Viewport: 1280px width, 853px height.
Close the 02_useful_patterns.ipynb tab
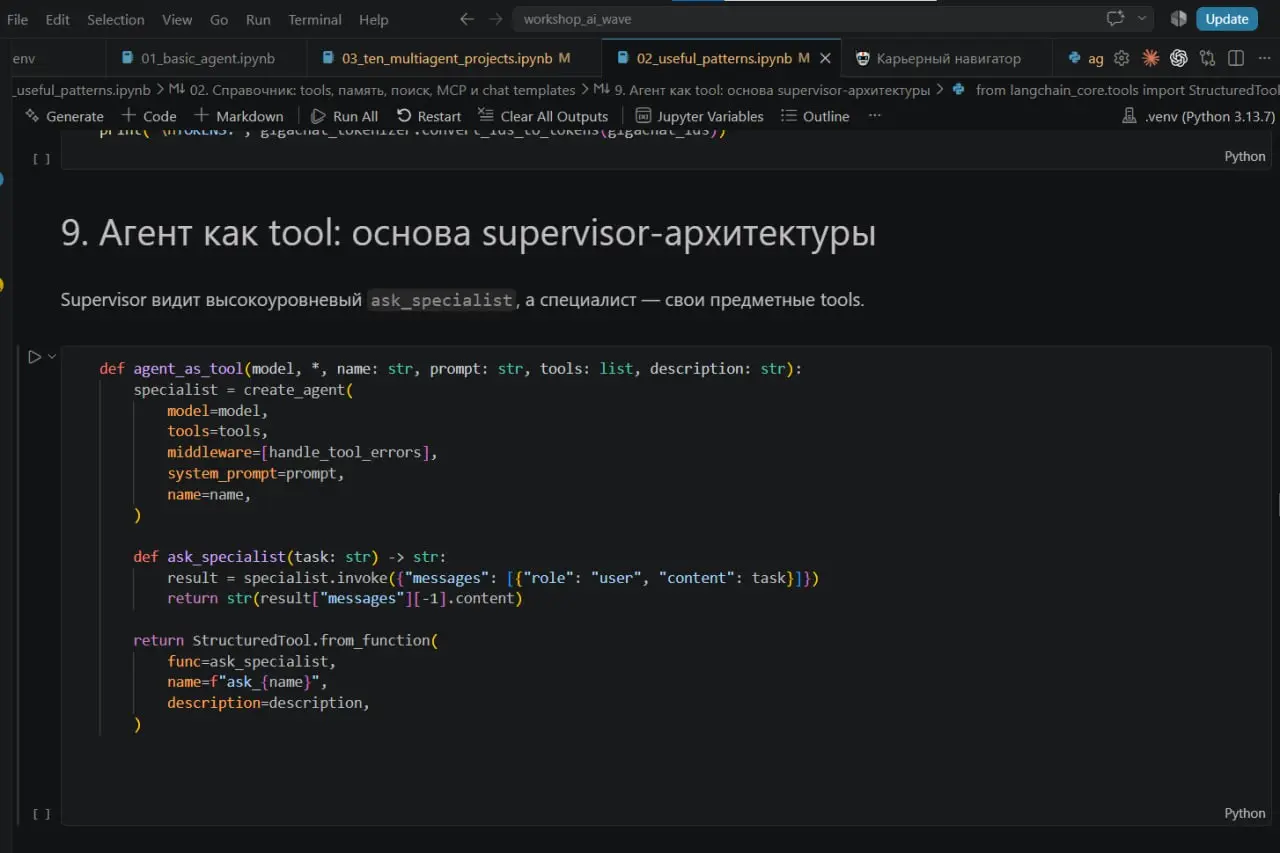[825, 58]
